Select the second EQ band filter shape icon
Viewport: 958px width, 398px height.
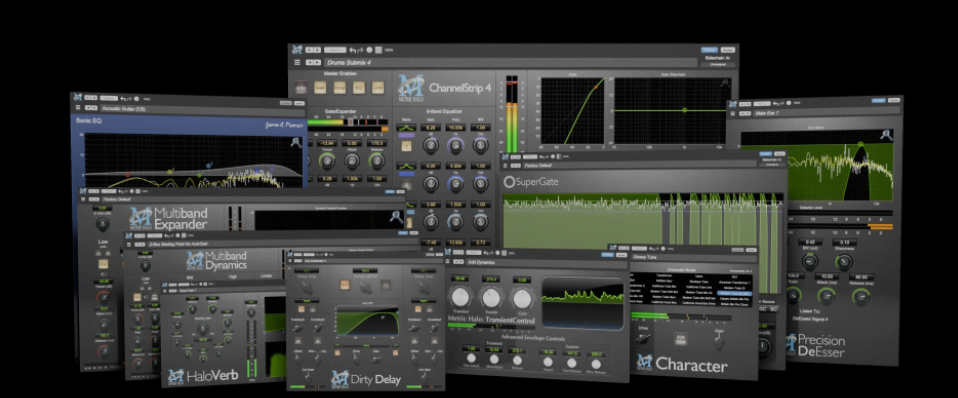point(406,166)
